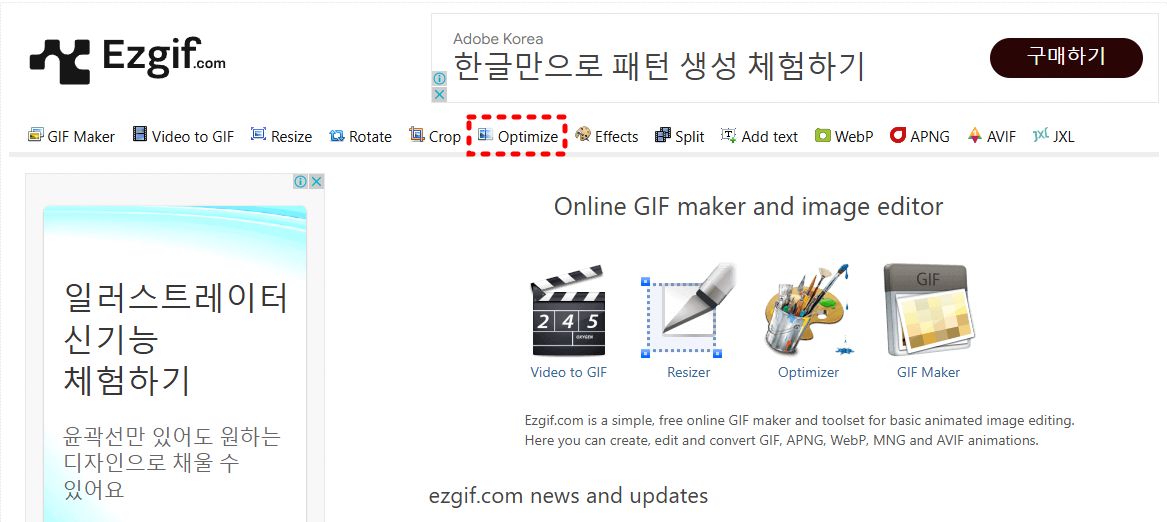The image size is (1167, 522).
Task: Click the Add text icon
Action: coord(729,136)
